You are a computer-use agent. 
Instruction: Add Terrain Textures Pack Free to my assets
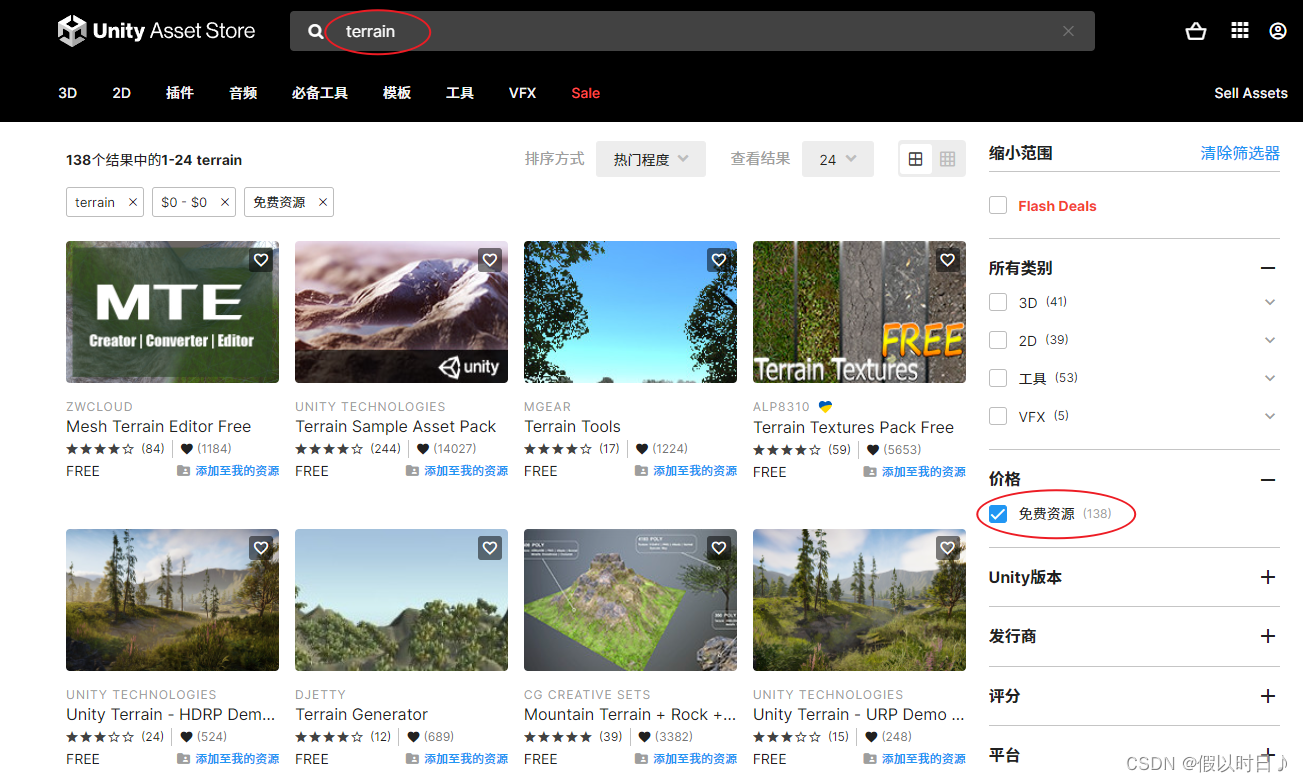[x=916, y=472]
